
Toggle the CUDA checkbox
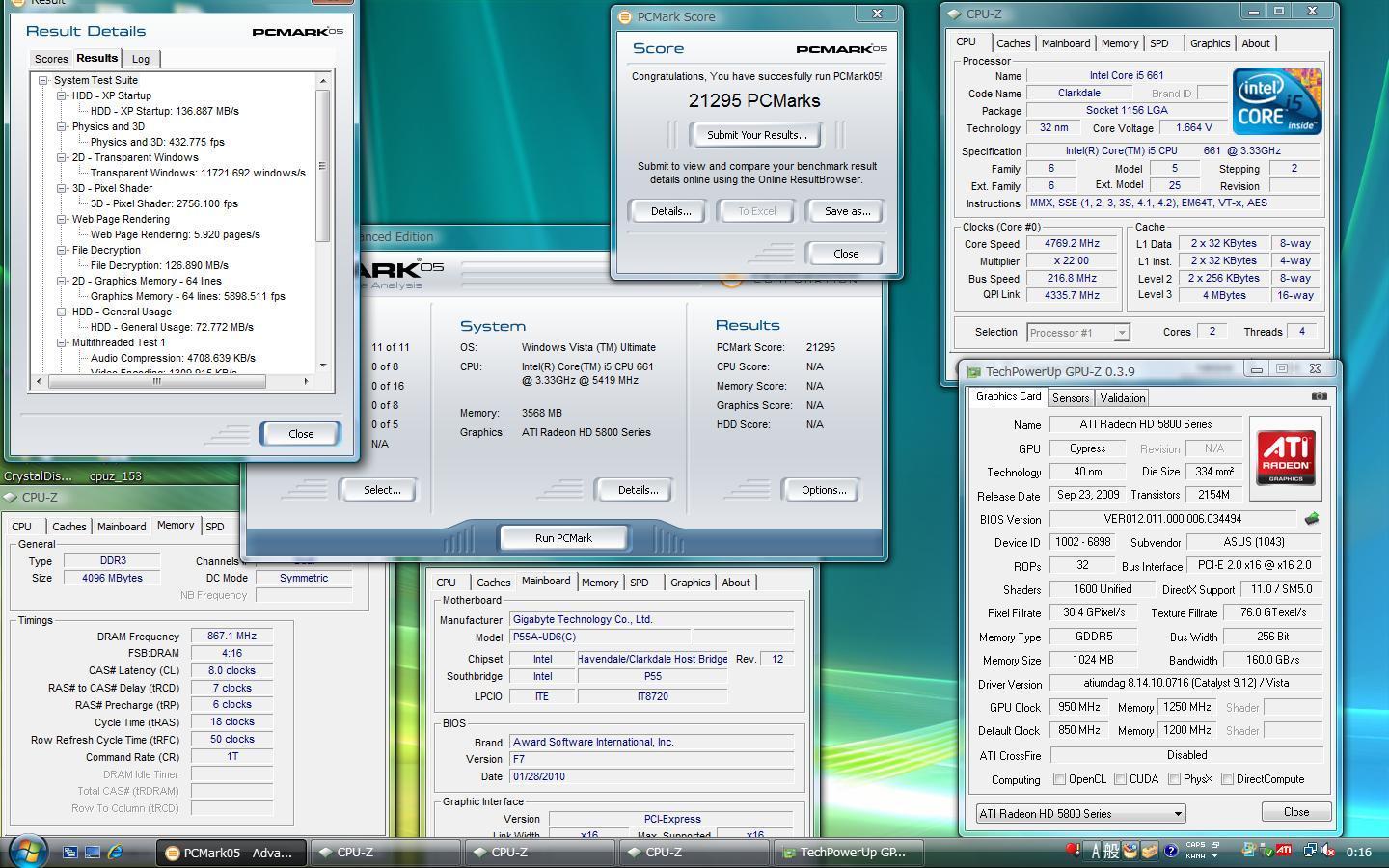[x=1120, y=779]
